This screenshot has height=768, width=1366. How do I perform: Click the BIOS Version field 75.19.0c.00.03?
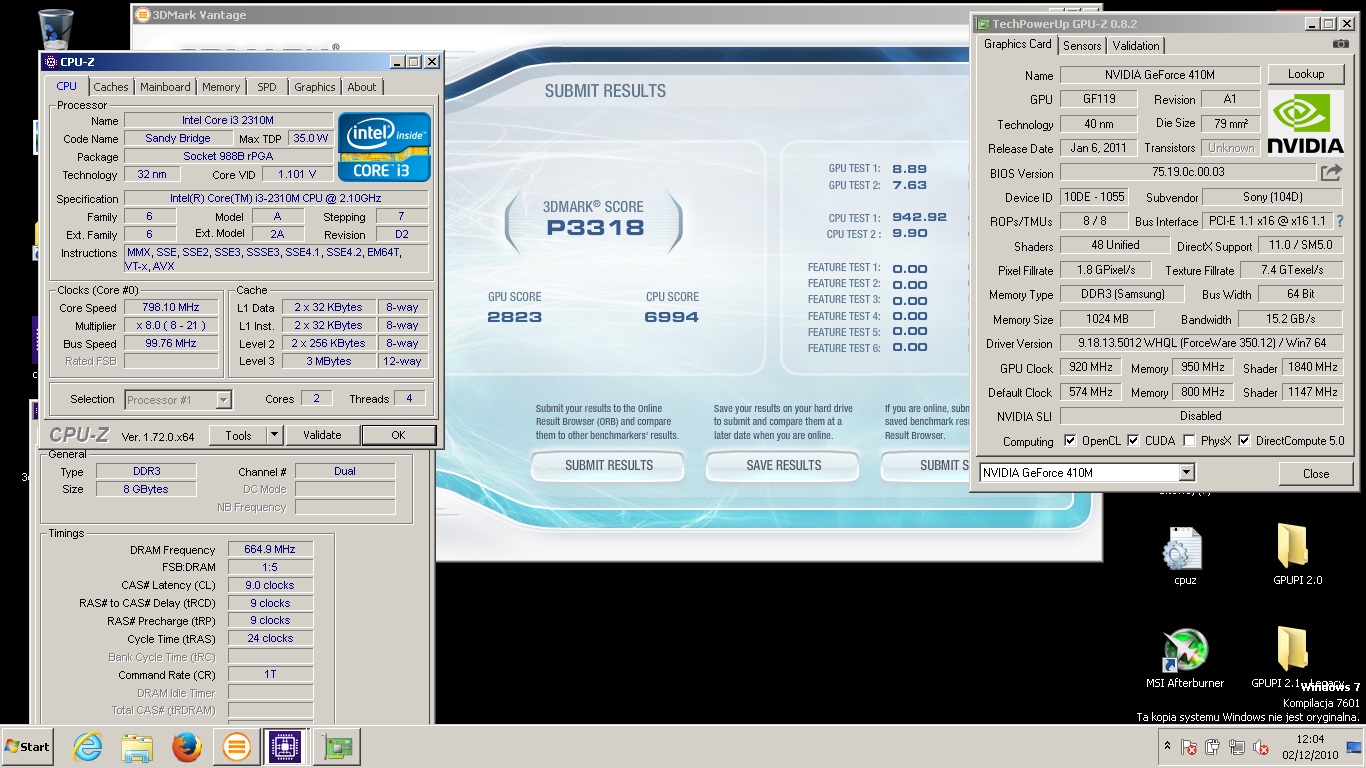point(1188,173)
